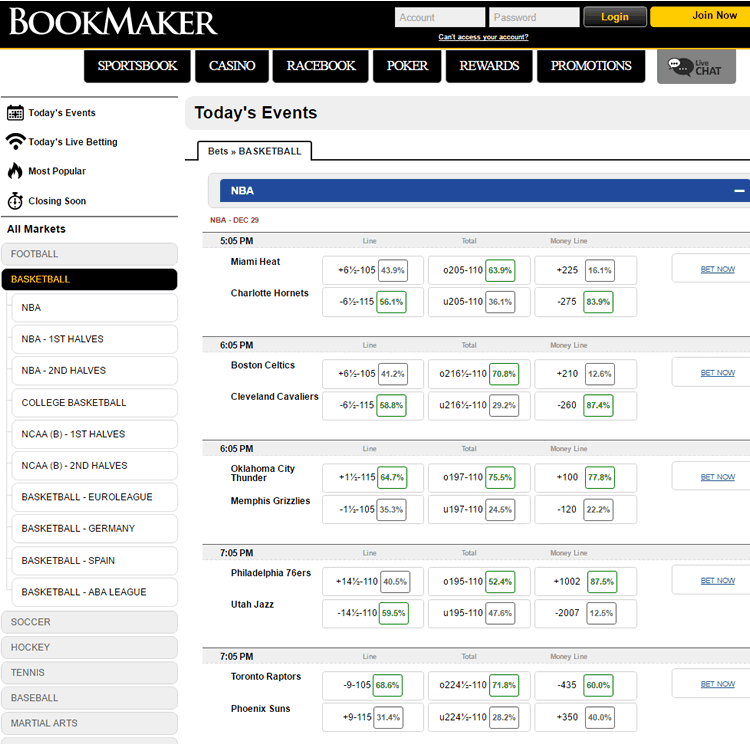750x744 pixels.
Task: Pick Memphis Grizzlies -120 money line
Action: [x=585, y=510]
